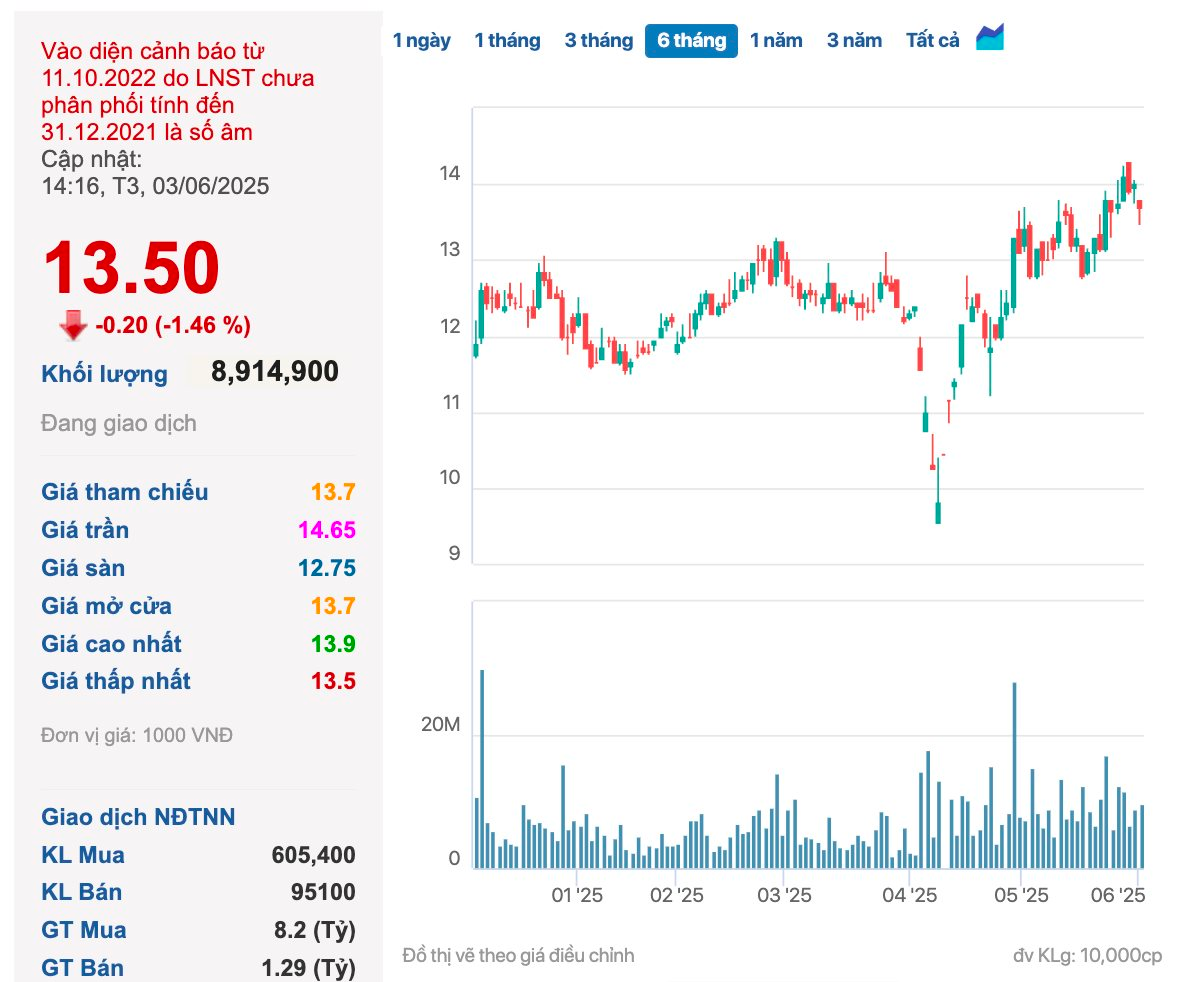Click the current price 13.50
1186x982 pixels.
(x=132, y=267)
